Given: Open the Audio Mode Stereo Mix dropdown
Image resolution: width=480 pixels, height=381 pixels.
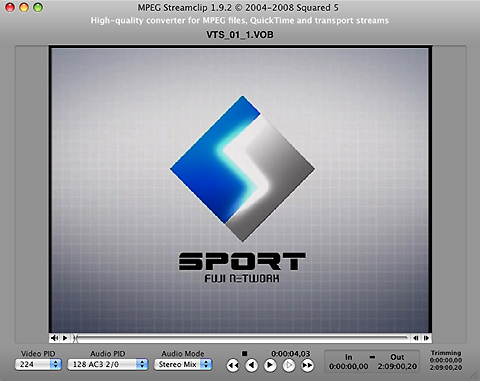Looking at the screenshot, I should (183, 364).
